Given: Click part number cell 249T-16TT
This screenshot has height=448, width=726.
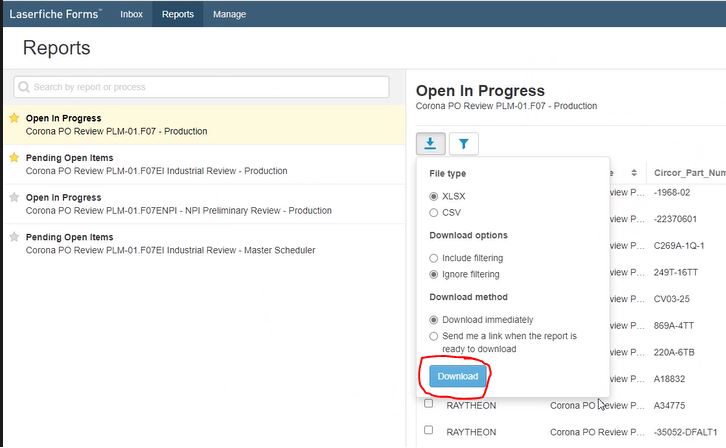Looking at the screenshot, I should click(x=676, y=273).
